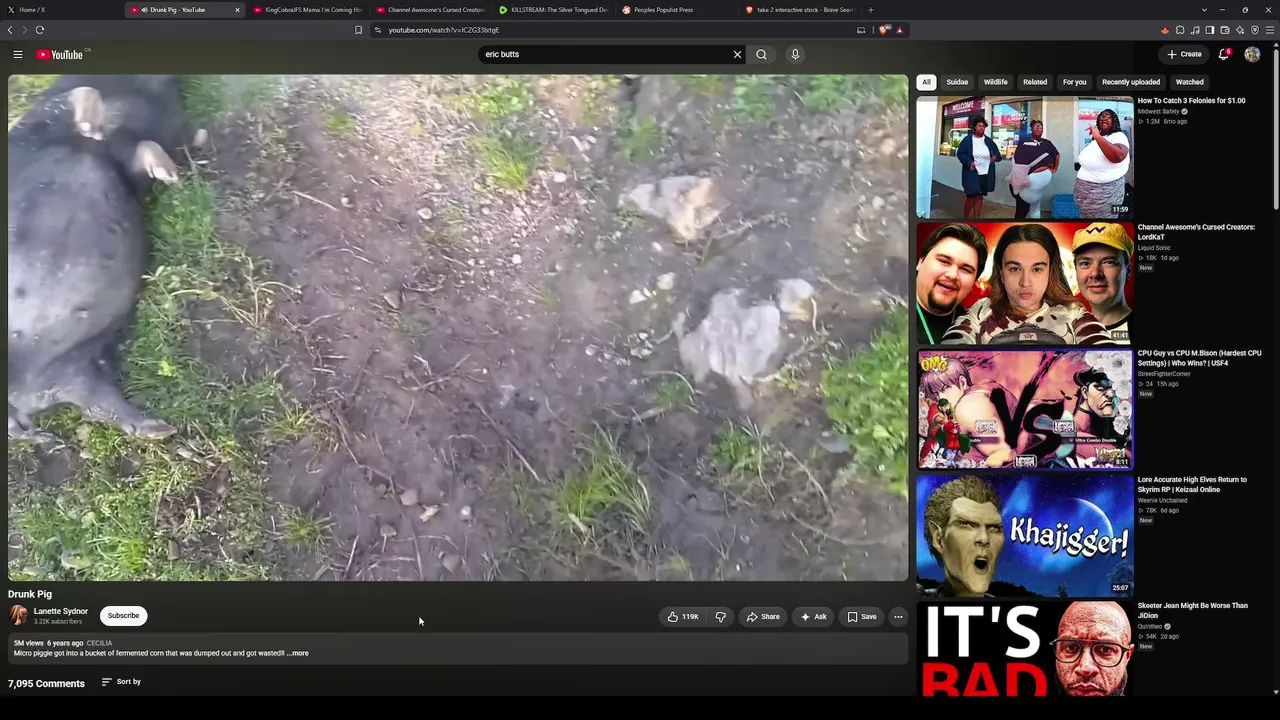Click the Create button
1280x720 pixels.
pos(1185,54)
